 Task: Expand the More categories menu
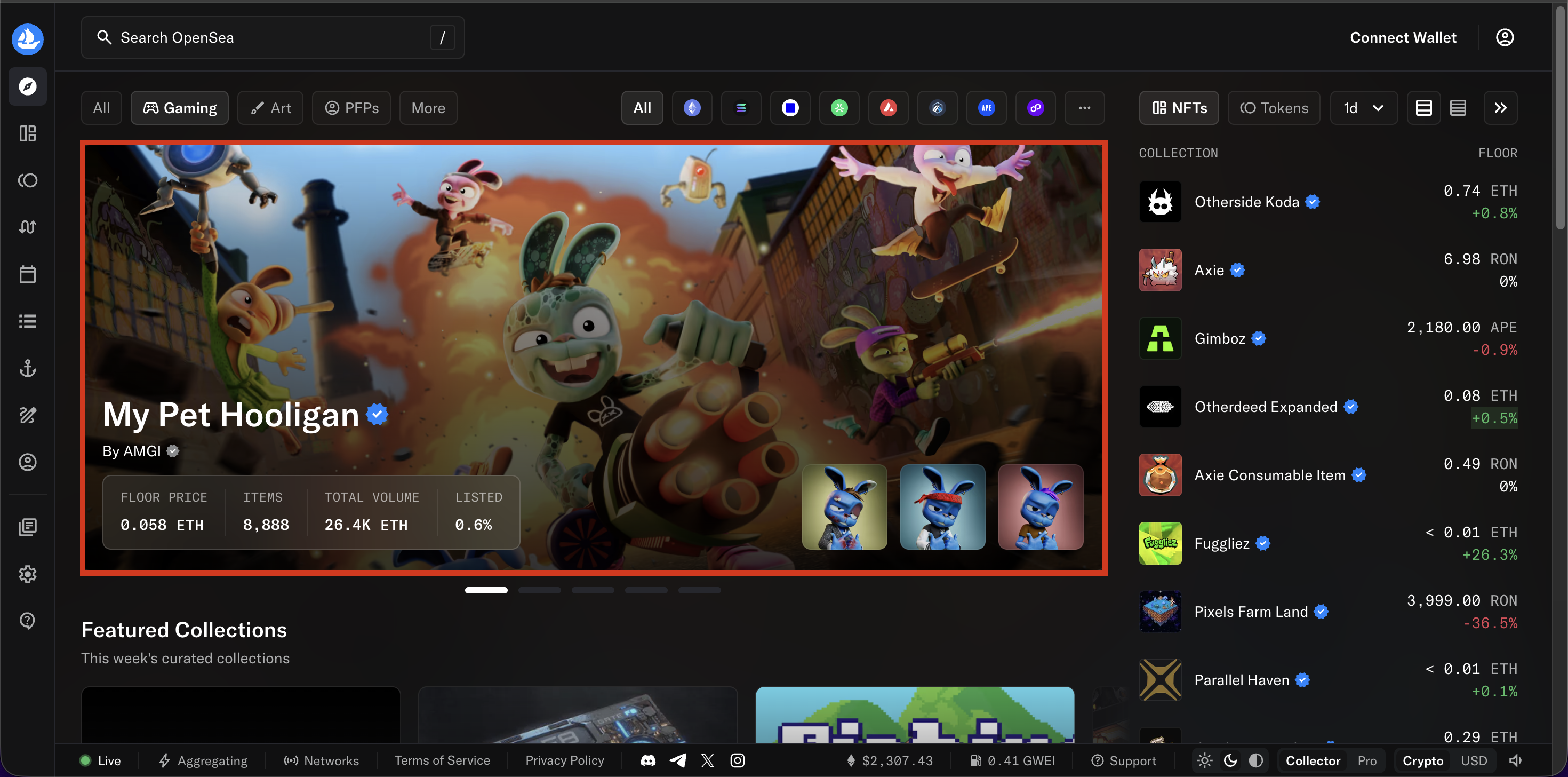coord(428,108)
